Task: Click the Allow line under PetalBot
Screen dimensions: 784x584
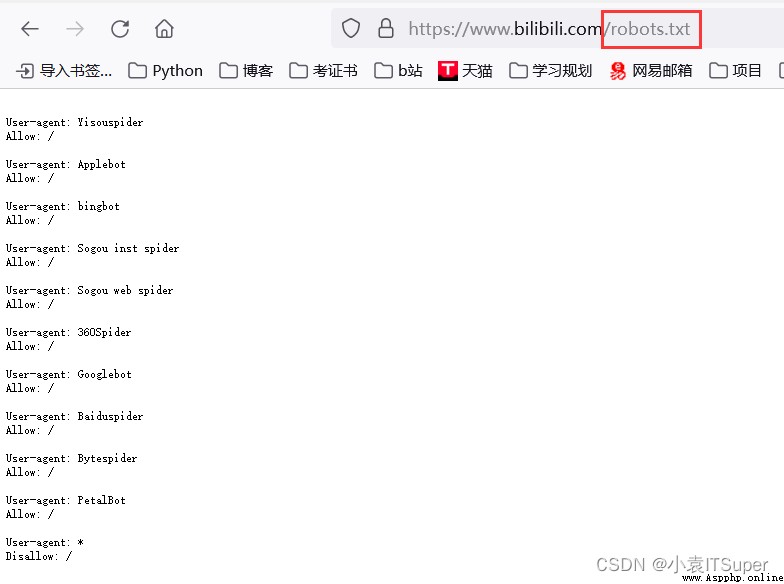Action: click(x=30, y=514)
